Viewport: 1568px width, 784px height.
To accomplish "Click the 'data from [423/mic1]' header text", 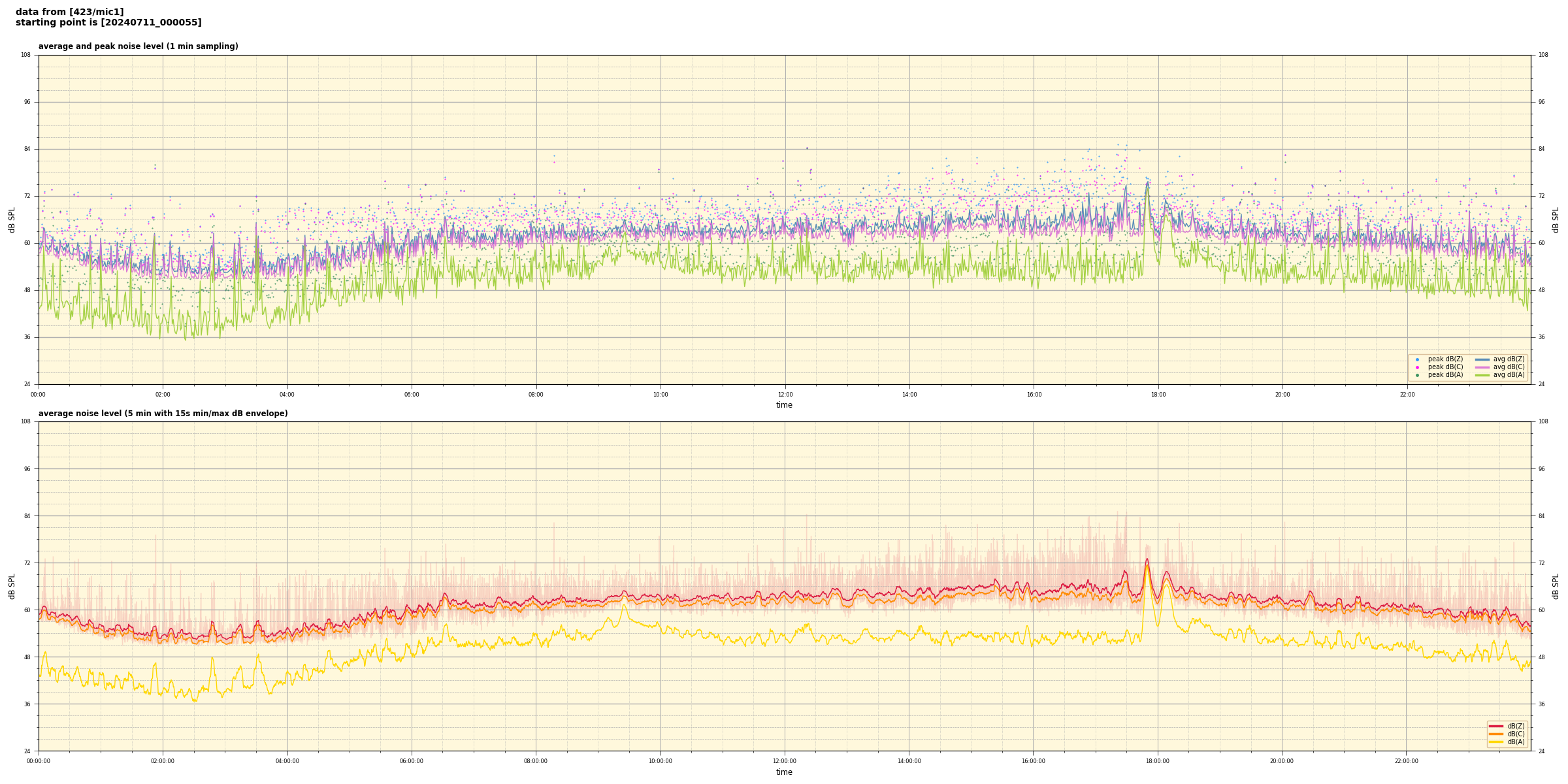I will point(69,12).
